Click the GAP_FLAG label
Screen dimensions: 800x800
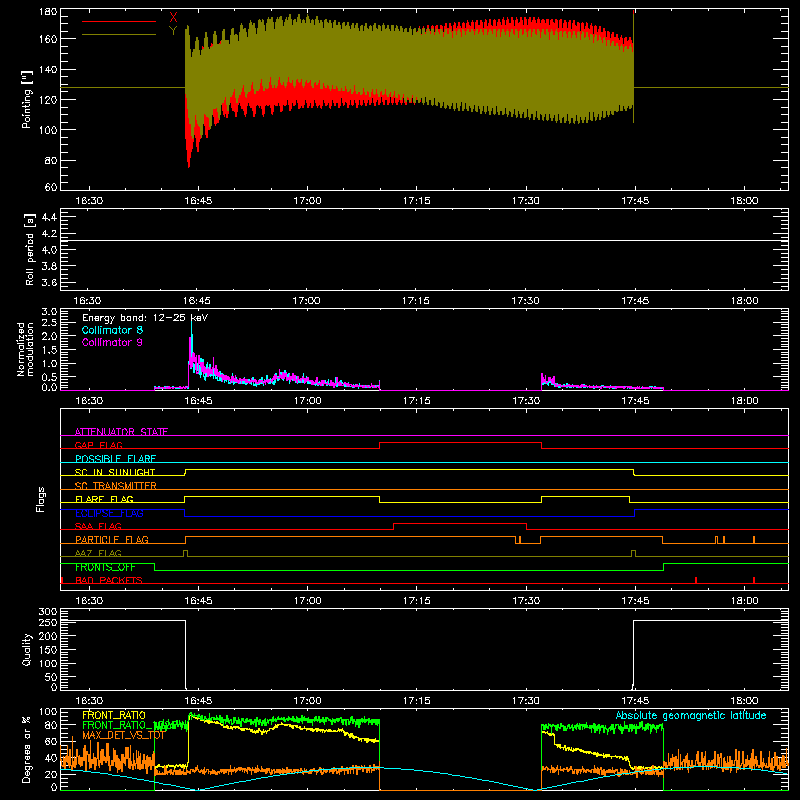tap(98, 445)
